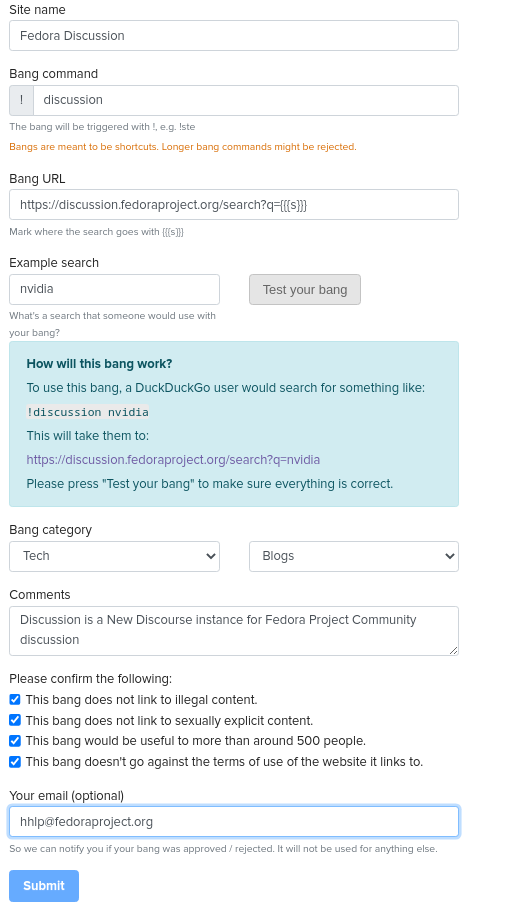Click the Test your bang button
Viewport: 513px width, 912px height.
click(305, 289)
